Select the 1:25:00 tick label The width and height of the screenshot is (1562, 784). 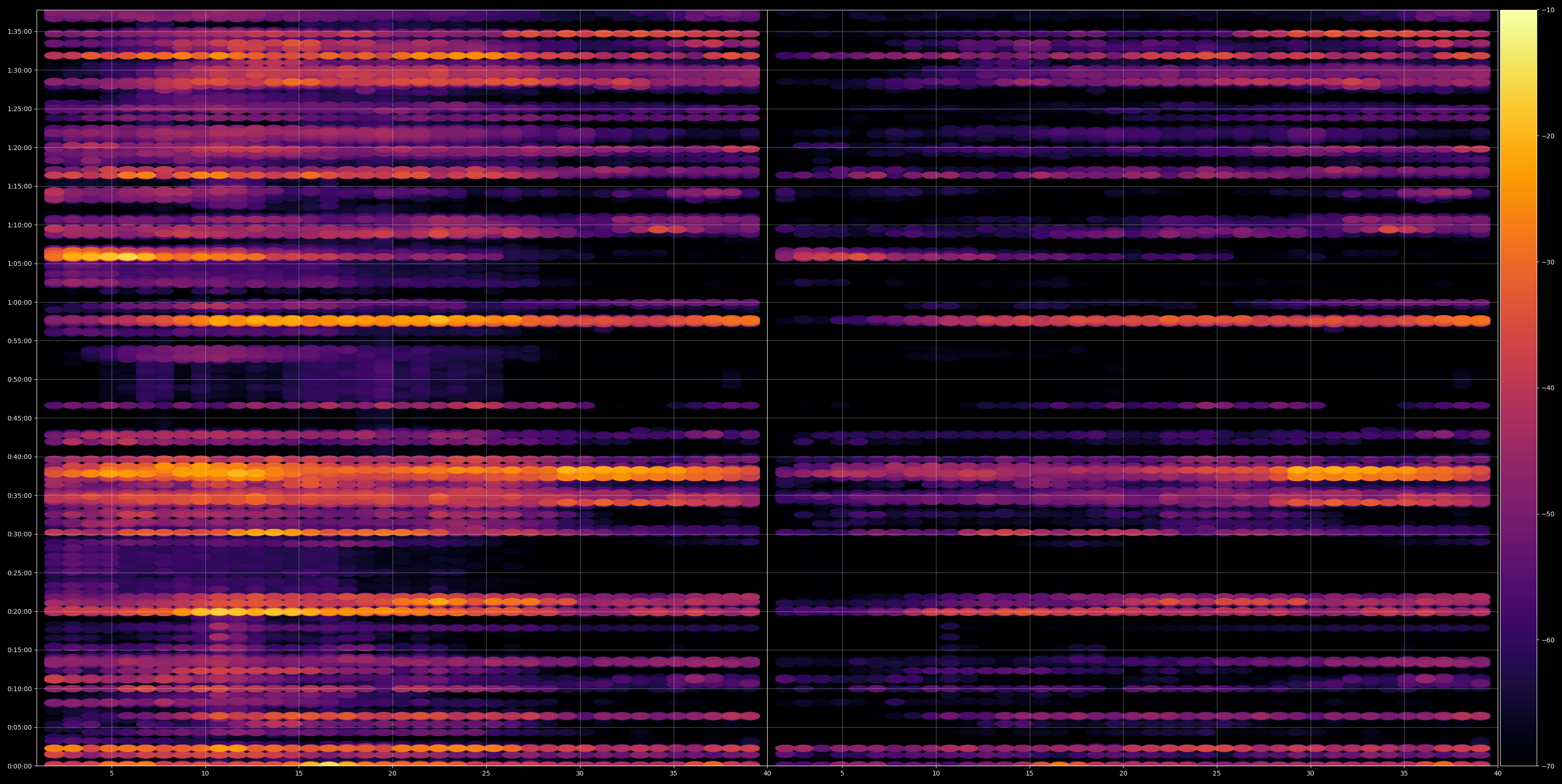tap(19, 109)
